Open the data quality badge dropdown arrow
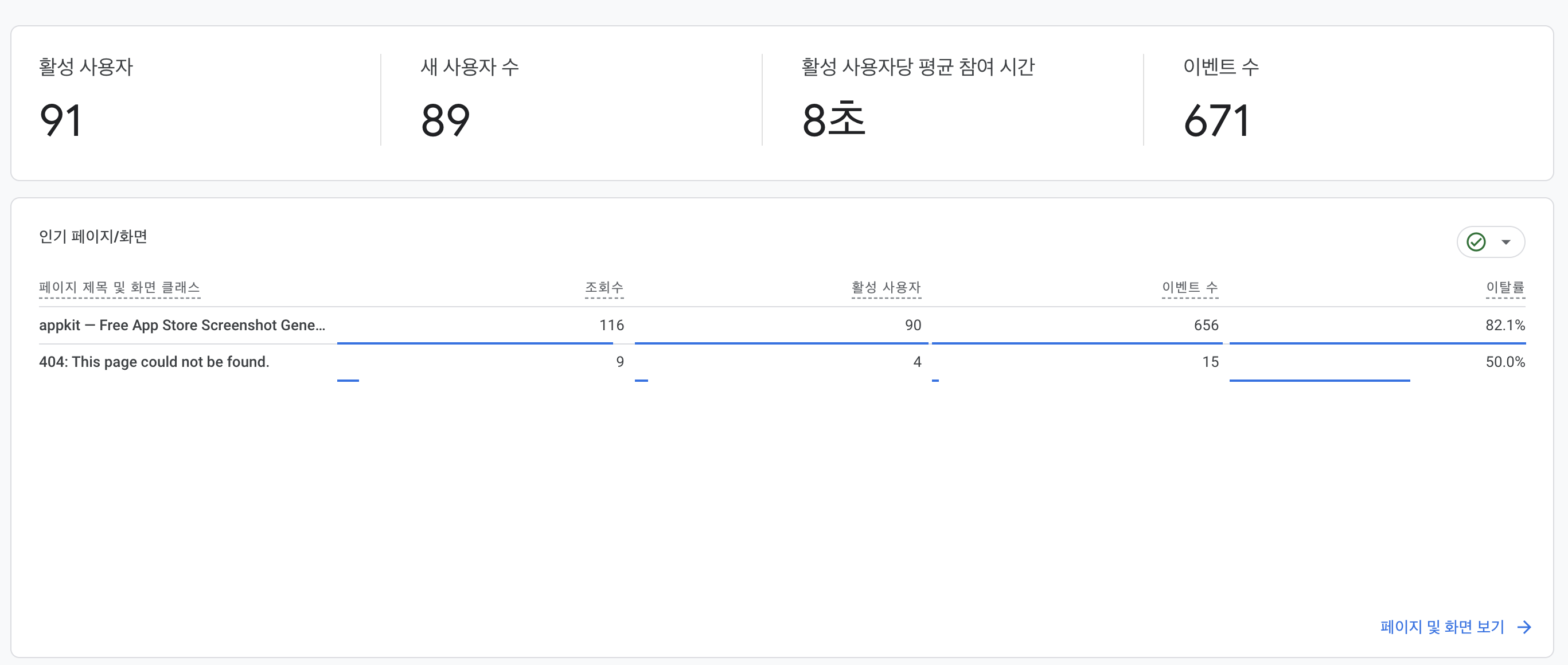Screen dimensions: 1568x665 click(1507, 241)
